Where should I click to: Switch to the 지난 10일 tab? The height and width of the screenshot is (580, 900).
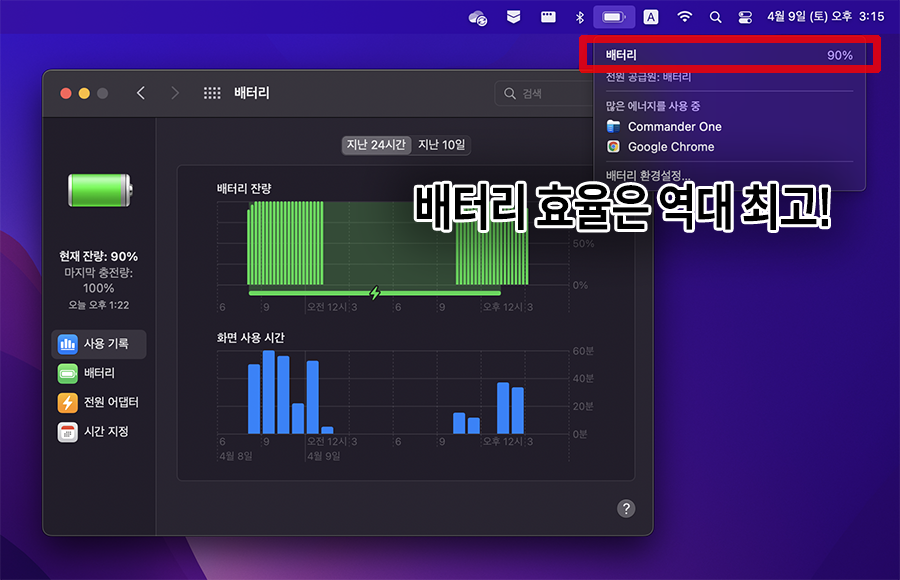coord(441,145)
